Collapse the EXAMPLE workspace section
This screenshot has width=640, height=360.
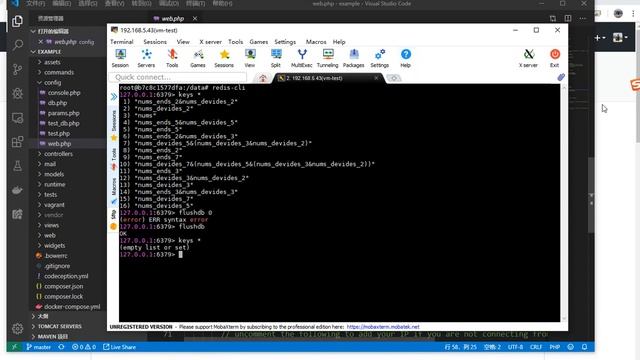coord(49,52)
